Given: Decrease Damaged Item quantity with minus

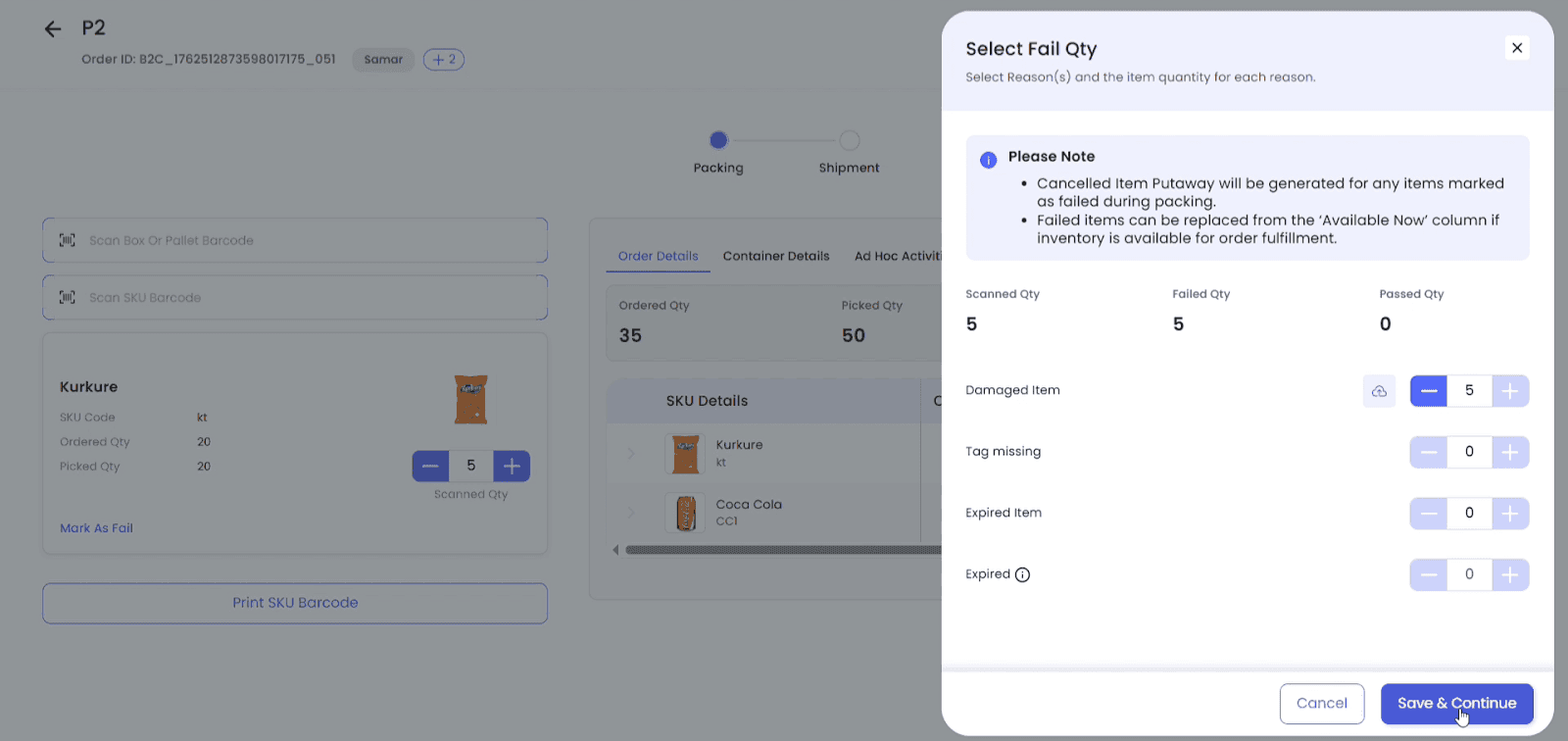Looking at the screenshot, I should [x=1429, y=391].
